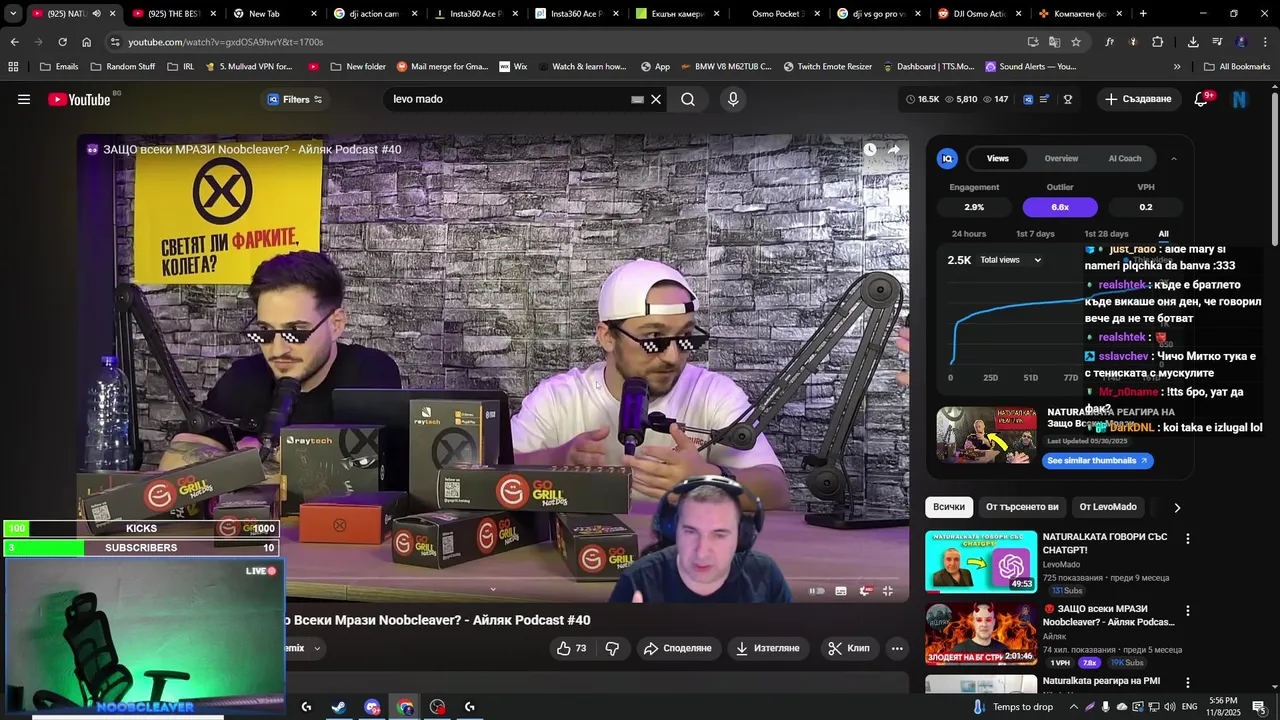Expand the Remix dropdown arrow

point(317,648)
